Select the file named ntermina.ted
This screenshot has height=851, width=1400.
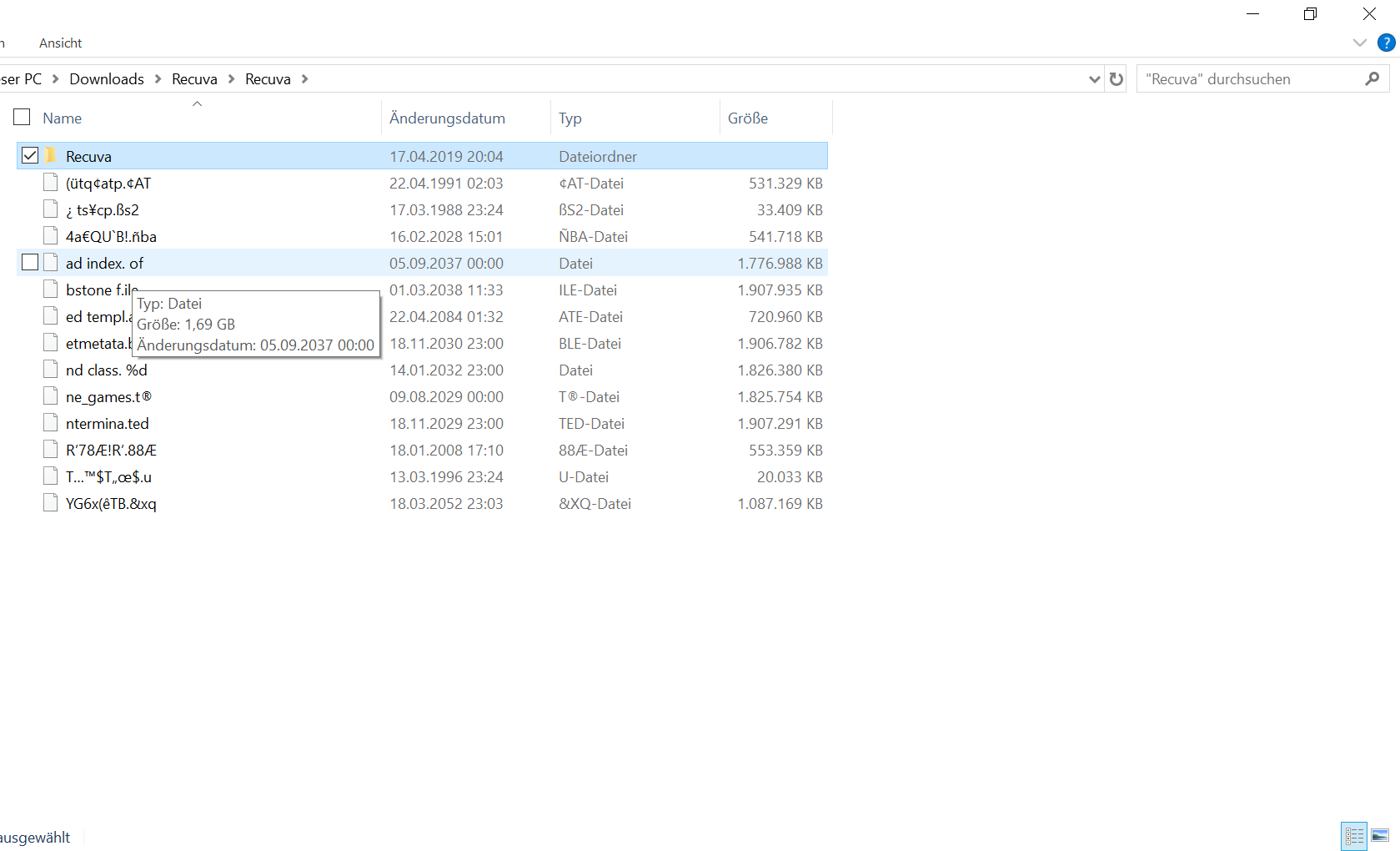click(x=108, y=424)
